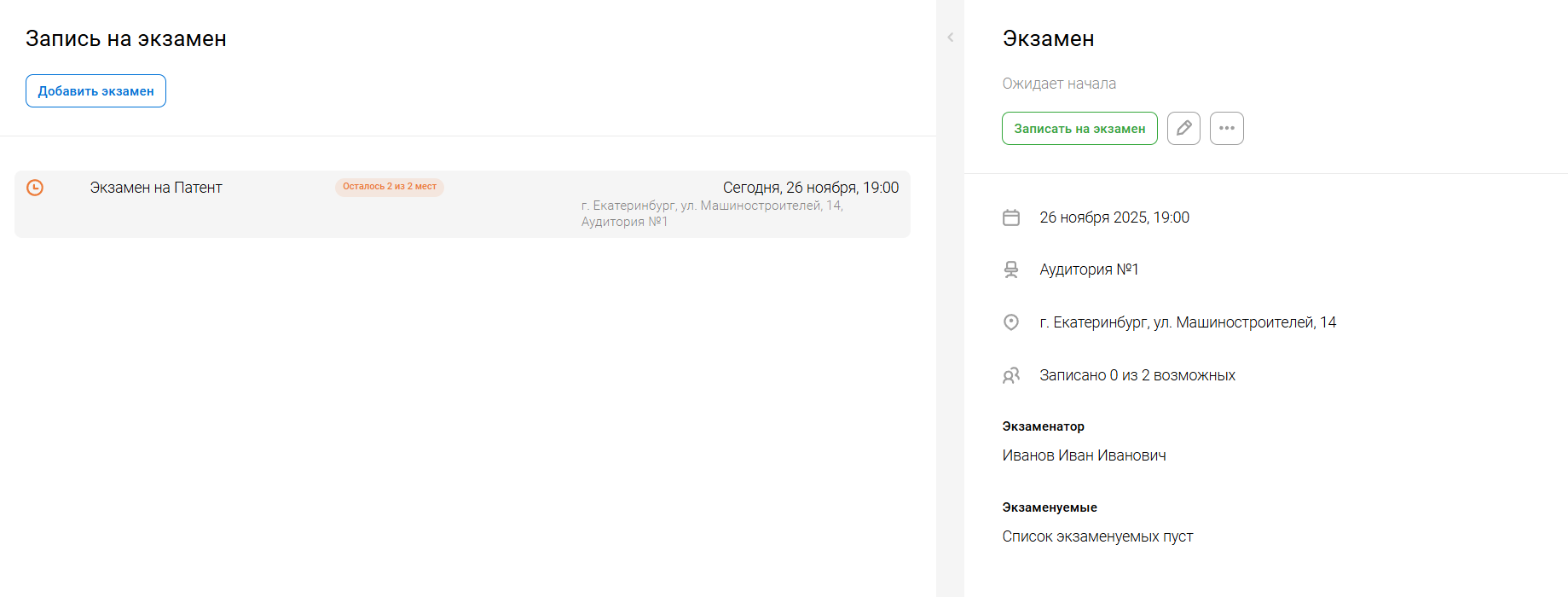Click the Записано 0 из 2 возможных text
Viewport: 1568px width, 597px height.
pyautogui.click(x=1137, y=375)
